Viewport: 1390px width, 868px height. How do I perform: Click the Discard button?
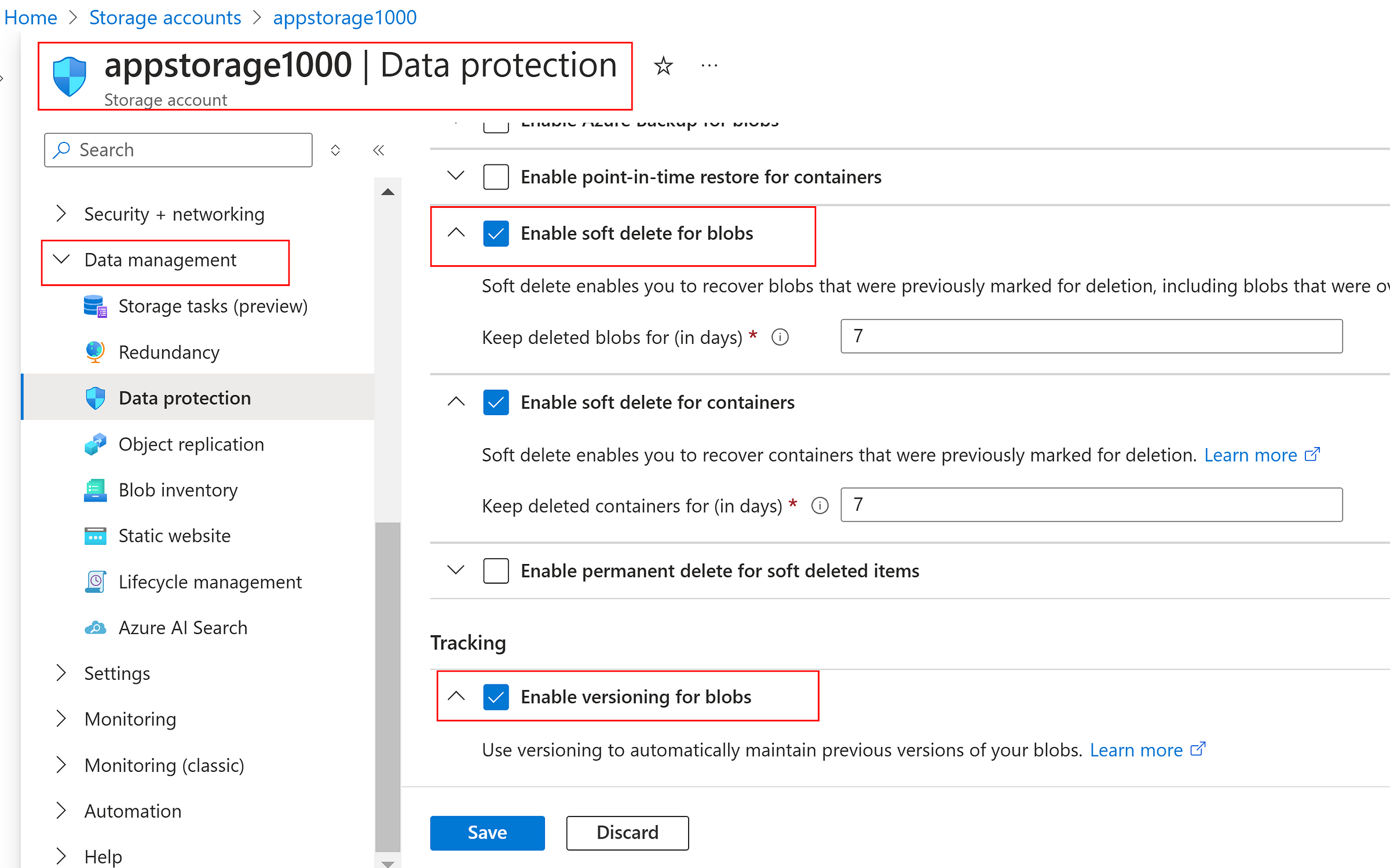pyautogui.click(x=627, y=833)
